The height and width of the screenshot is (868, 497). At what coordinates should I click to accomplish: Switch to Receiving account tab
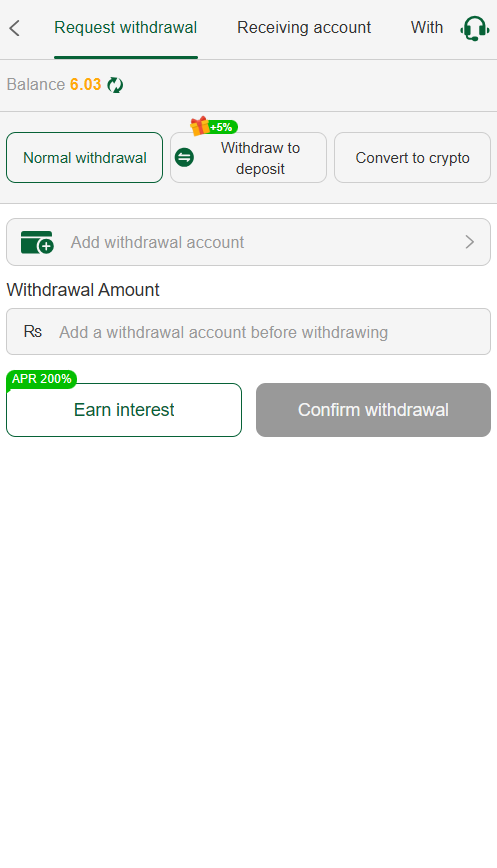304,28
